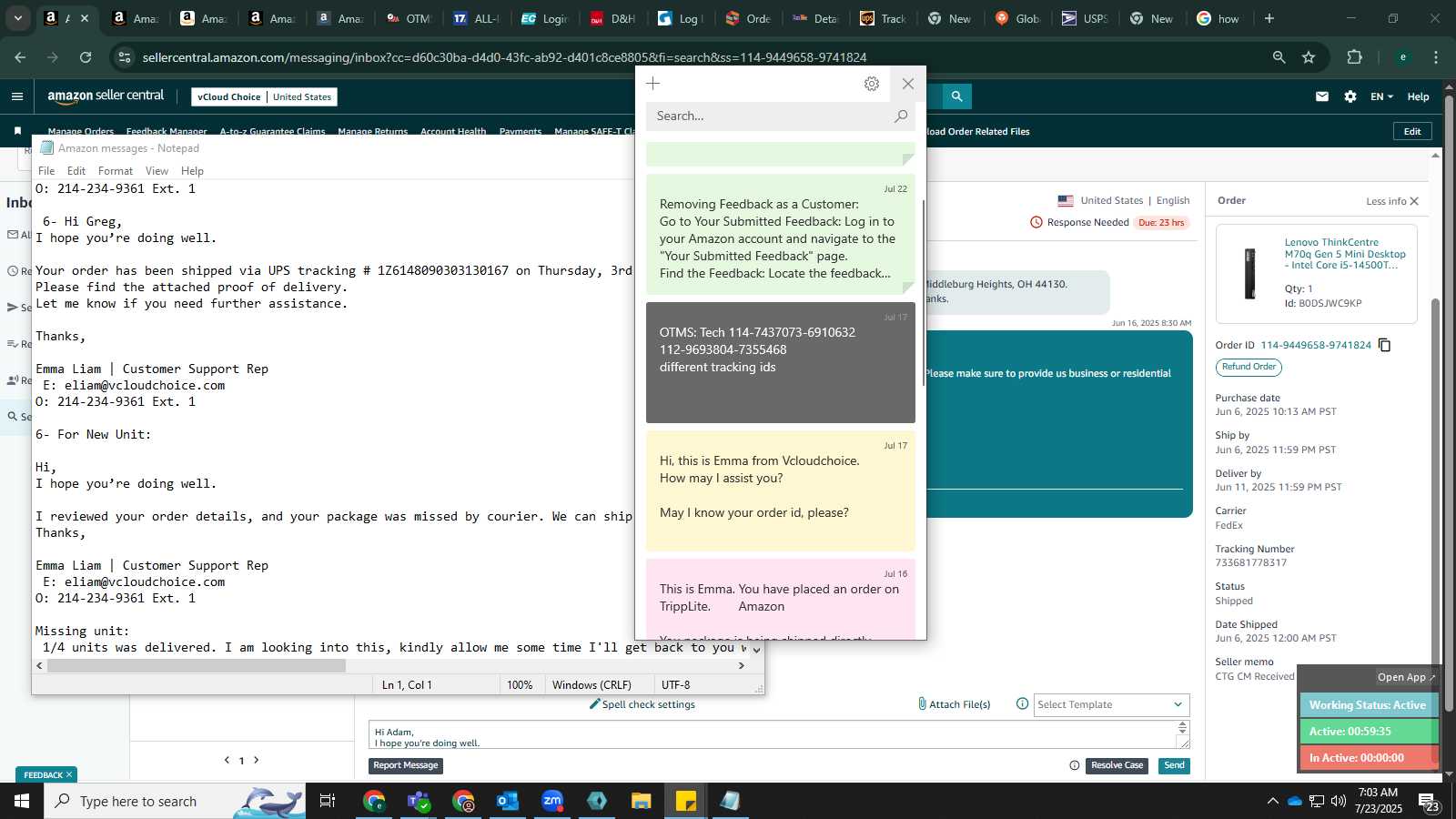Open the Help link in Seller Central
1456x819 pixels.
tap(1418, 96)
